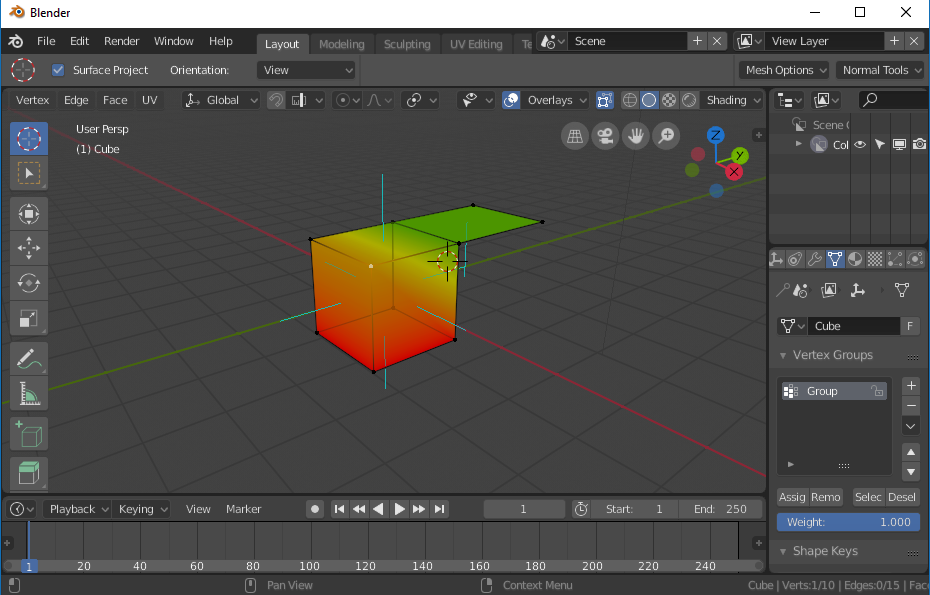Open the Mesh Options dropdown
Image resolution: width=930 pixels, height=595 pixels.
785,70
